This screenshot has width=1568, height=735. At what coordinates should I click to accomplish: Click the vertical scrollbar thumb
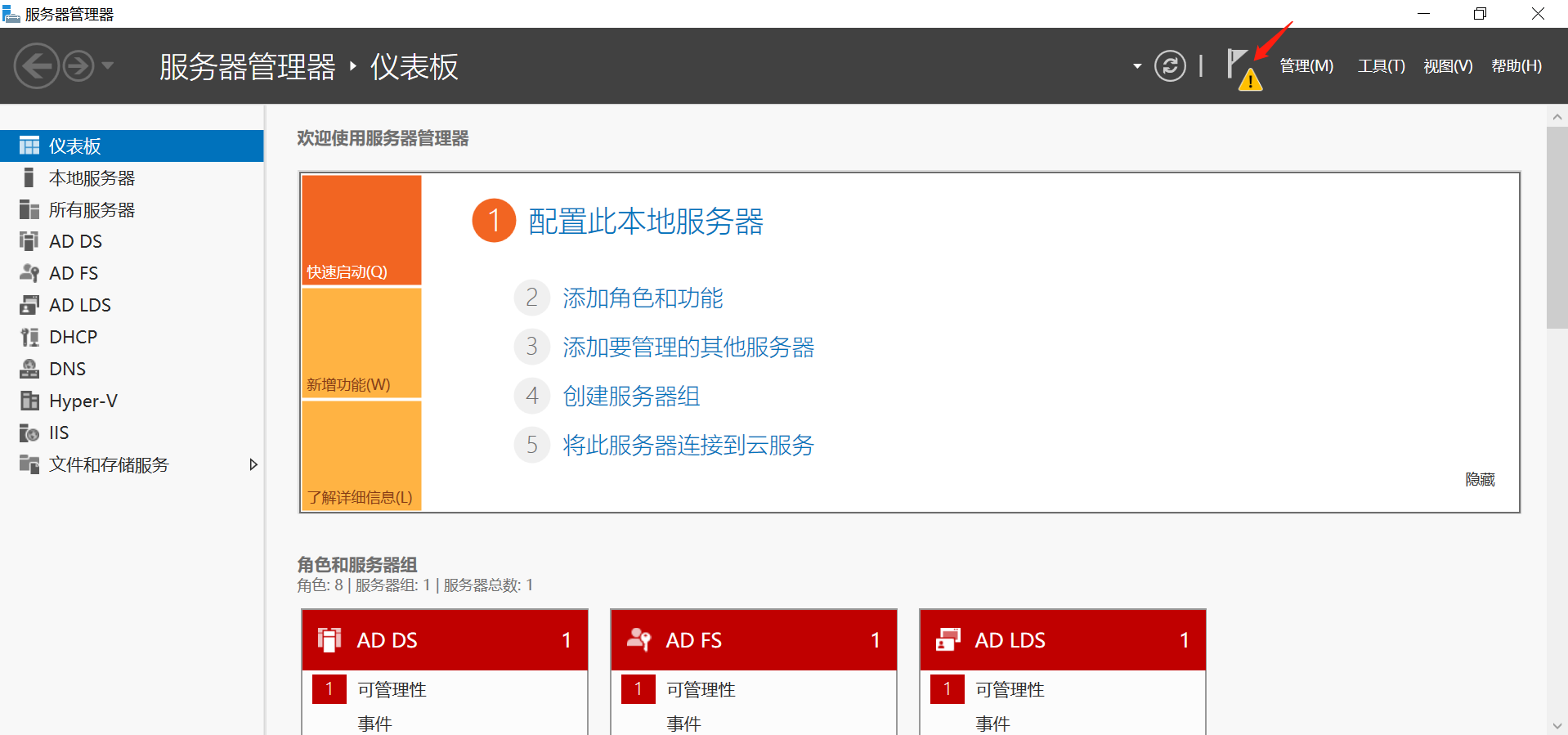pyautogui.click(x=1557, y=227)
